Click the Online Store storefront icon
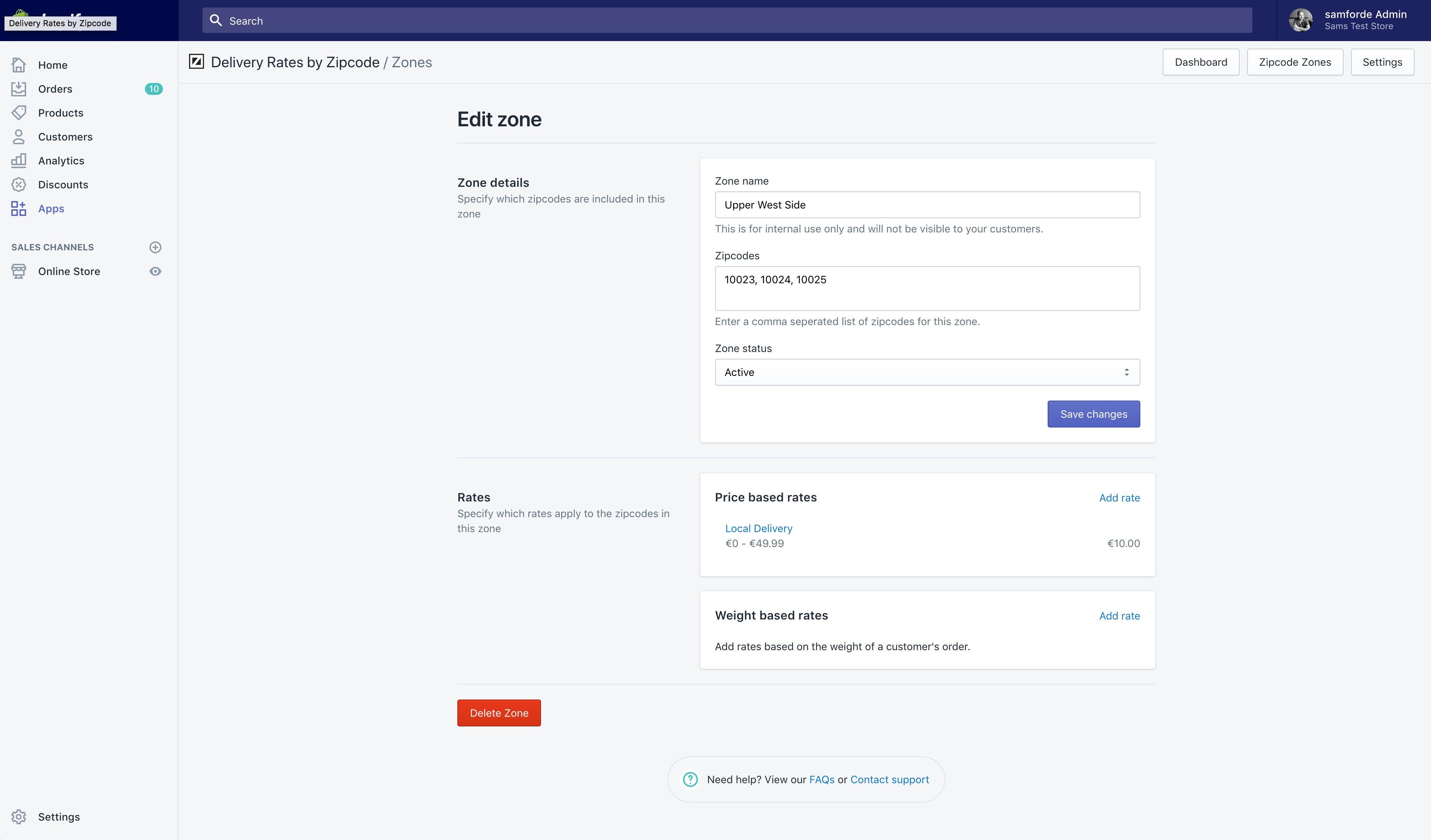Viewport: 1431px width, 840px height. pos(19,271)
